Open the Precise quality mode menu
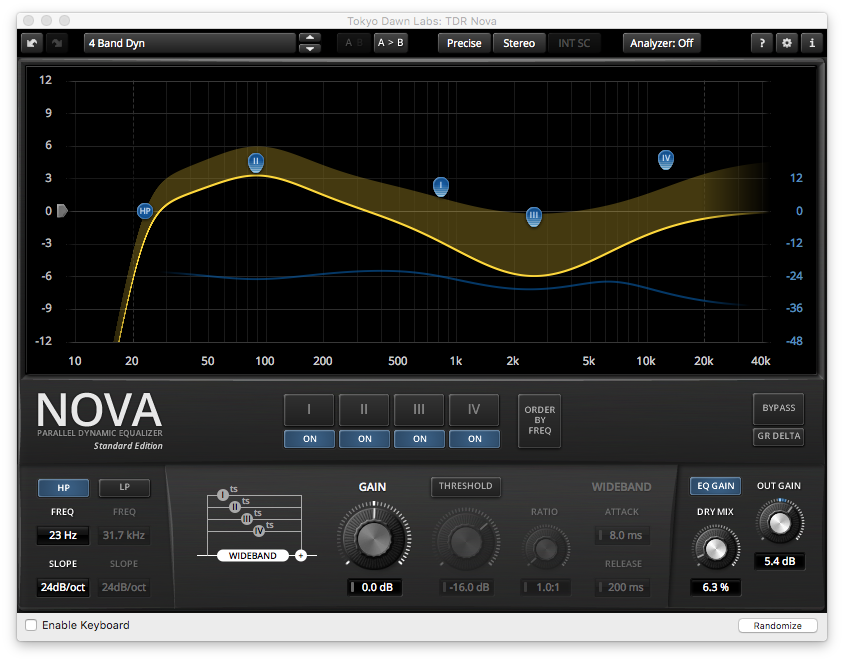The width and height of the screenshot is (844, 662). (x=464, y=43)
